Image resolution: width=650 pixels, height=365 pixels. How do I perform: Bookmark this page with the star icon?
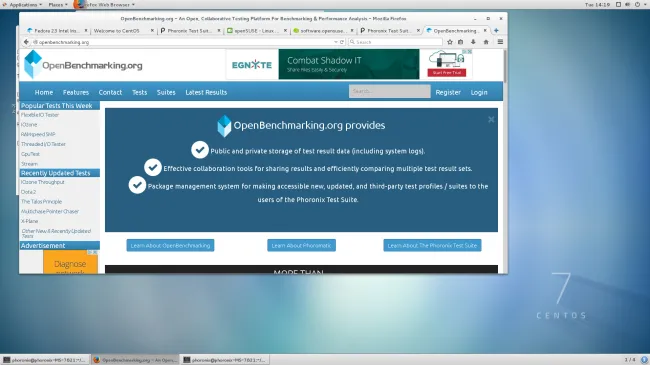(450, 42)
